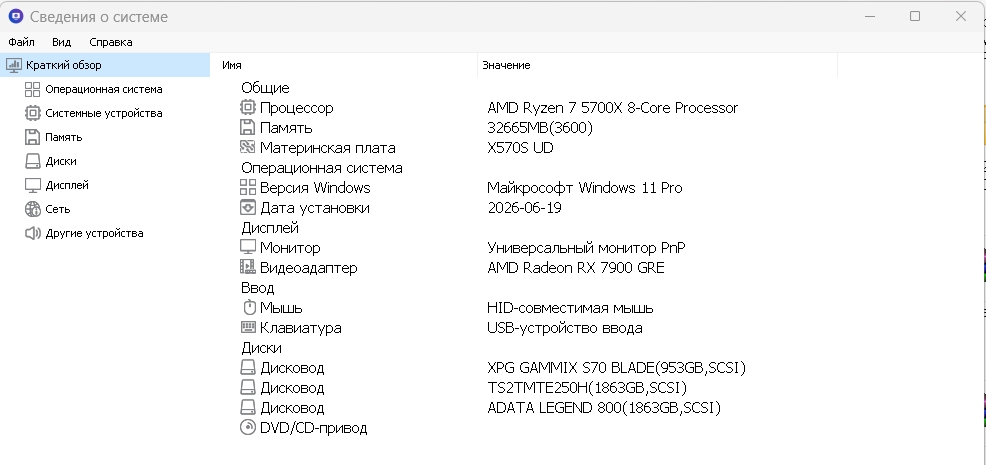This screenshot has height=465, width=986.
Task: Select the Системные устройства chip icon
Action: tap(32, 113)
